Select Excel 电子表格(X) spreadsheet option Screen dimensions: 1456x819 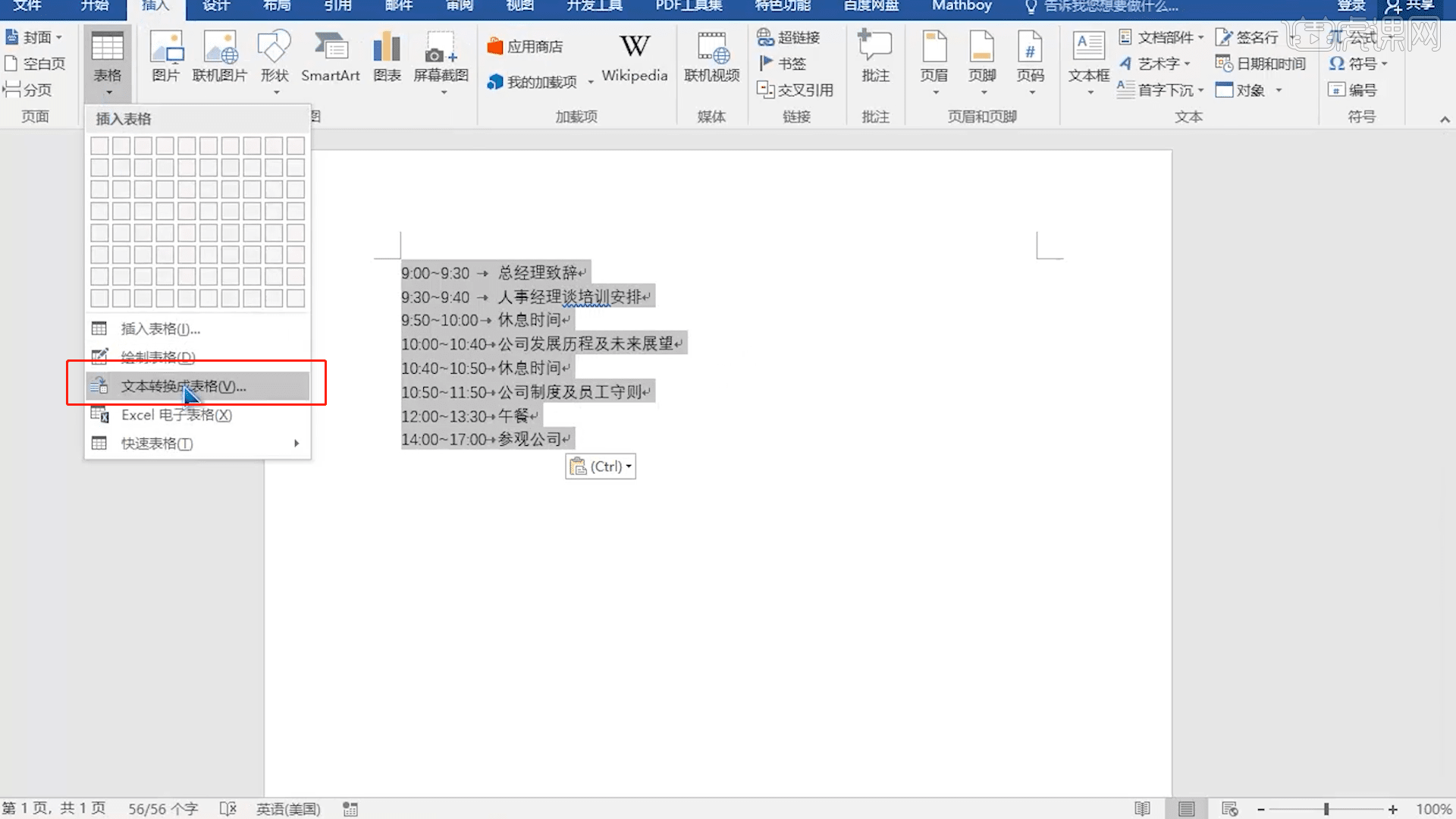pos(197,415)
